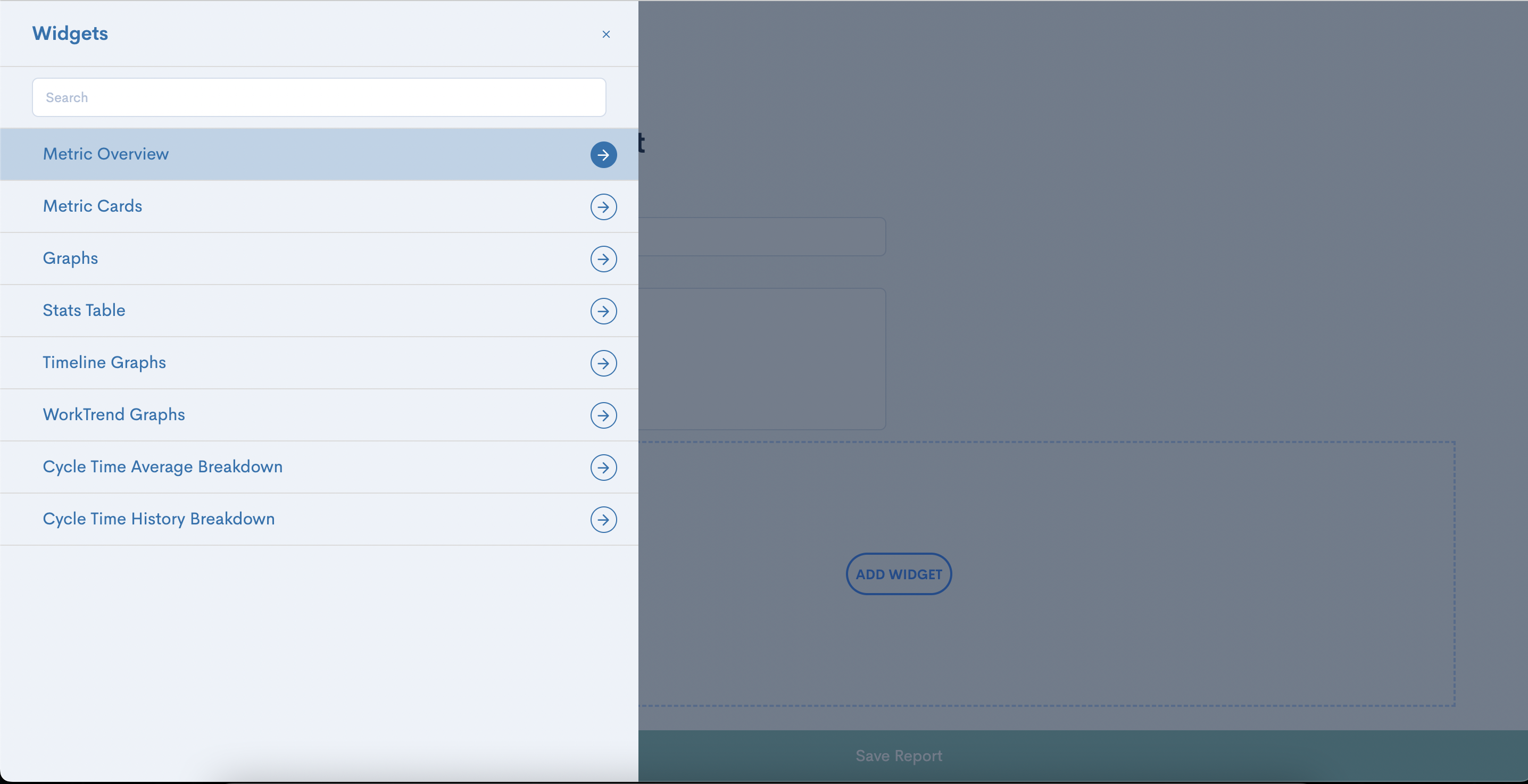Pick the Stats Table widget
Viewport: 1528px width, 784px height.
[84, 310]
